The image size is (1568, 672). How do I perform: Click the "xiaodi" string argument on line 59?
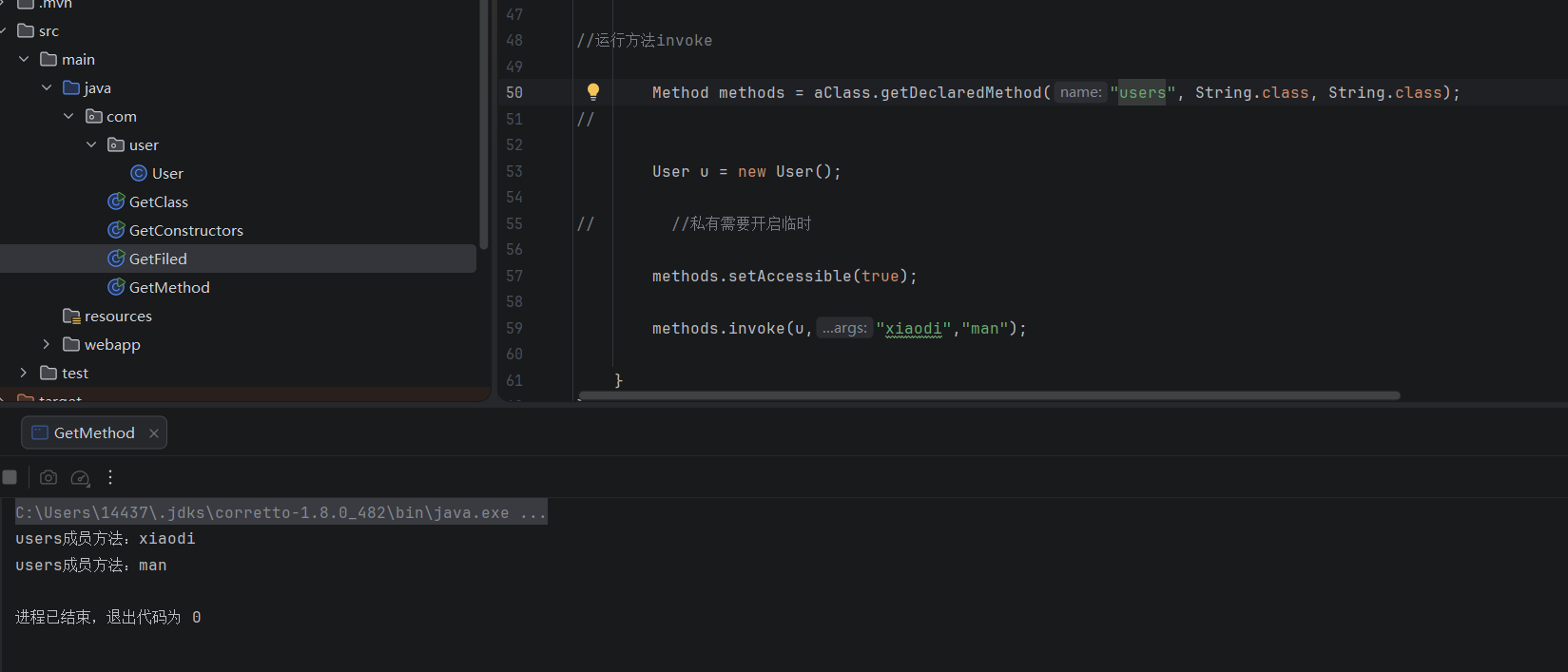click(x=913, y=328)
